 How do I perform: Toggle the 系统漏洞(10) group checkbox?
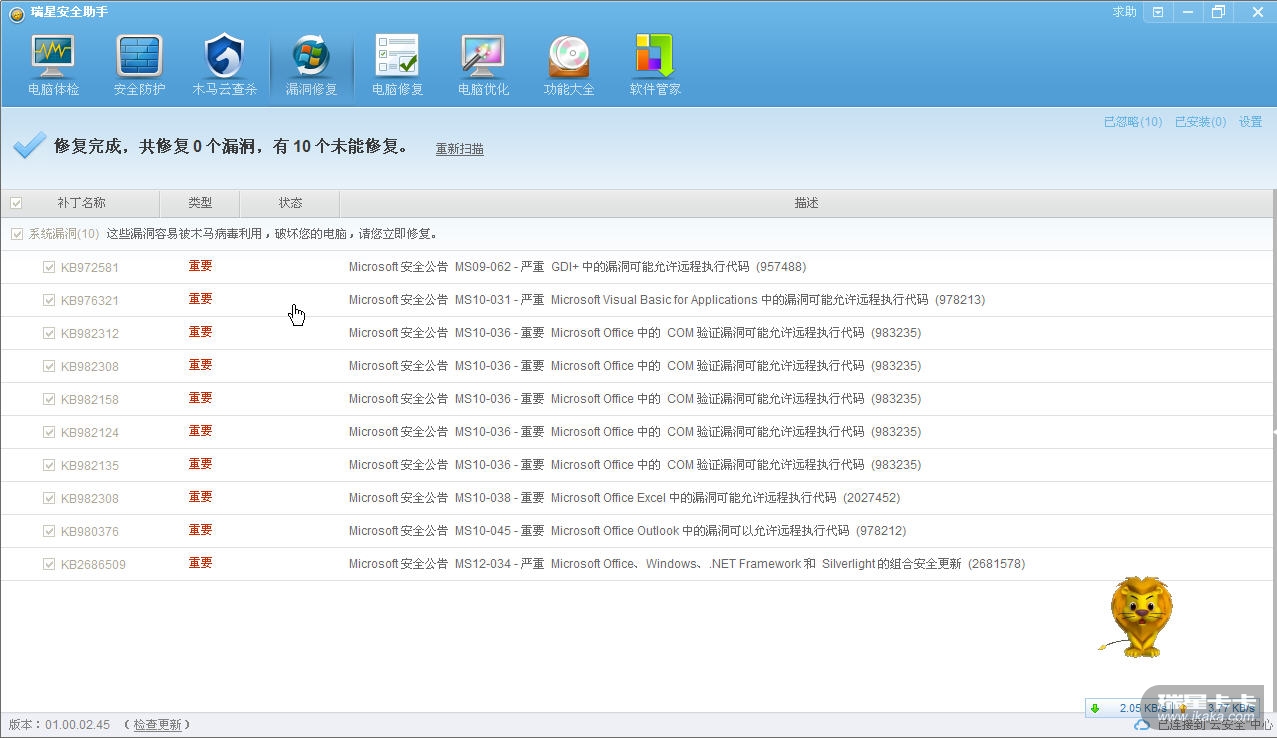point(16,234)
